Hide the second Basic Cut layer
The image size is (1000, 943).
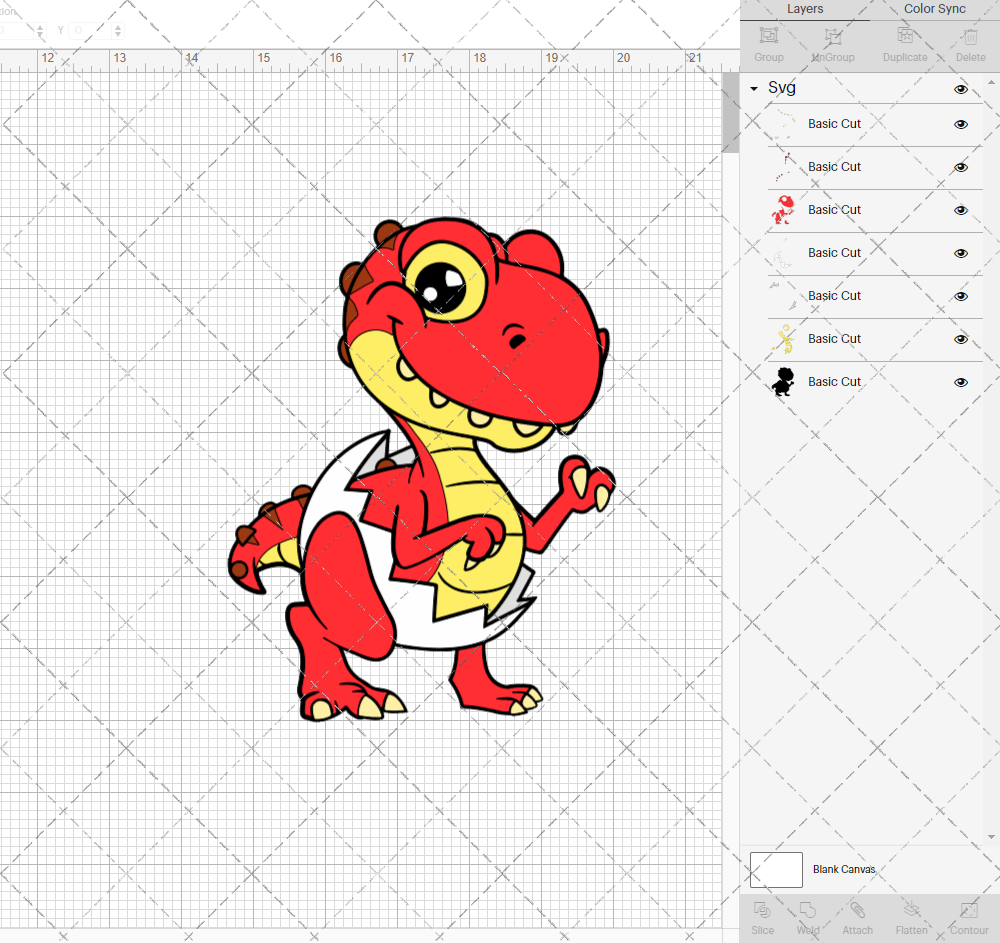point(960,167)
